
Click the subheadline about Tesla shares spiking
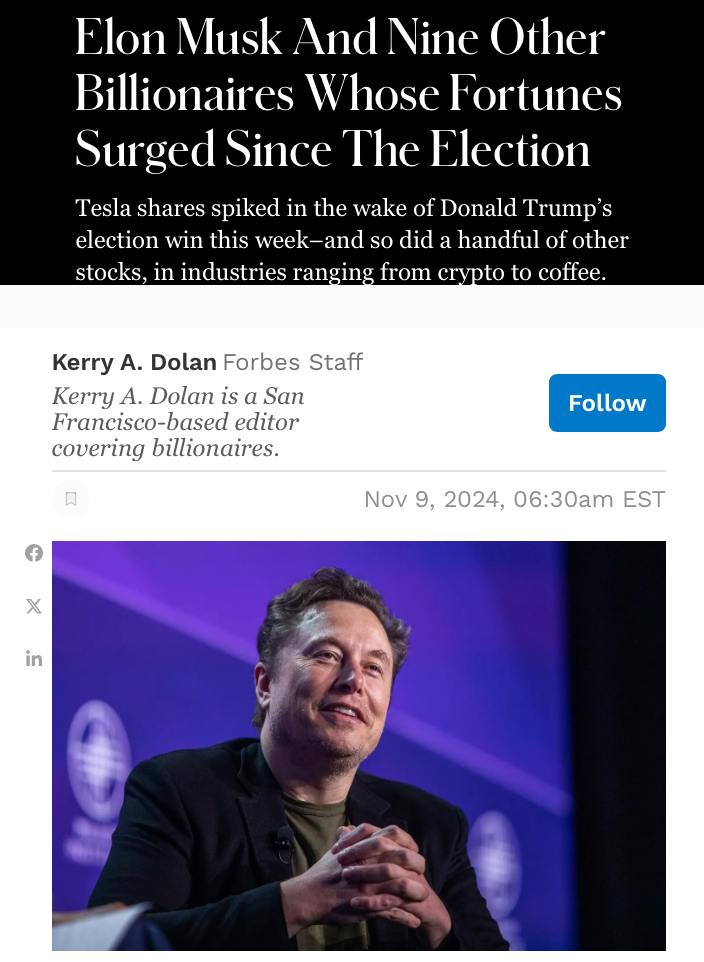click(352, 240)
